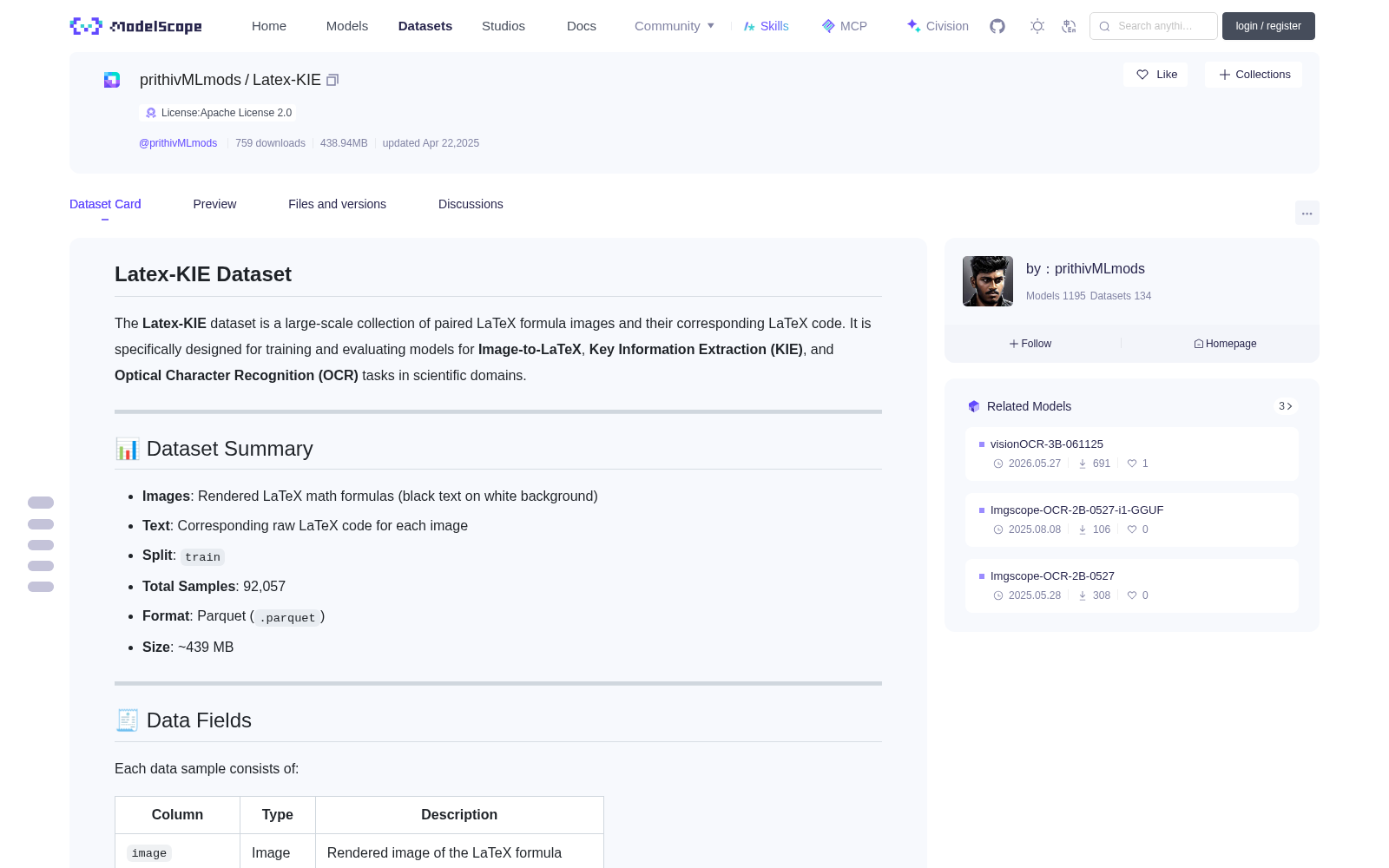Click 'License:Apache License 2.0' badge
This screenshot has height=868, width=1389.
[x=218, y=113]
